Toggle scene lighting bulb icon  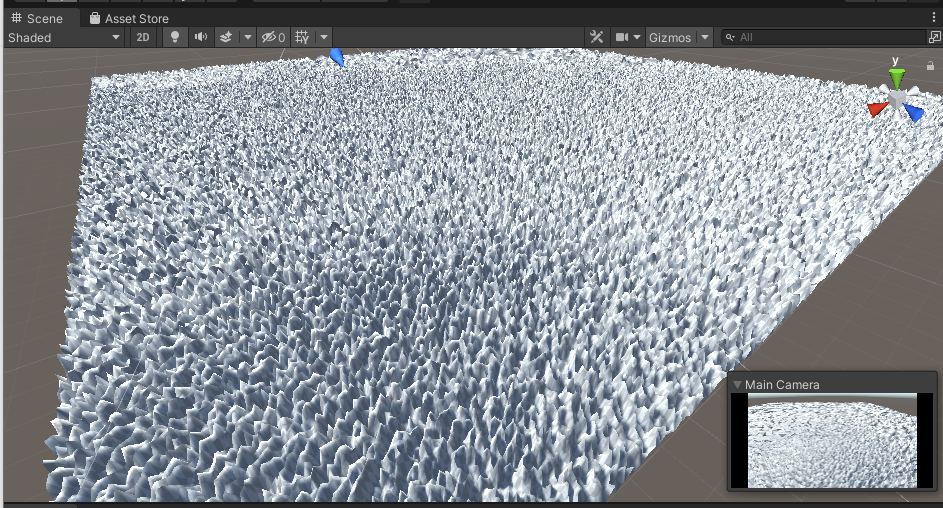coord(175,37)
